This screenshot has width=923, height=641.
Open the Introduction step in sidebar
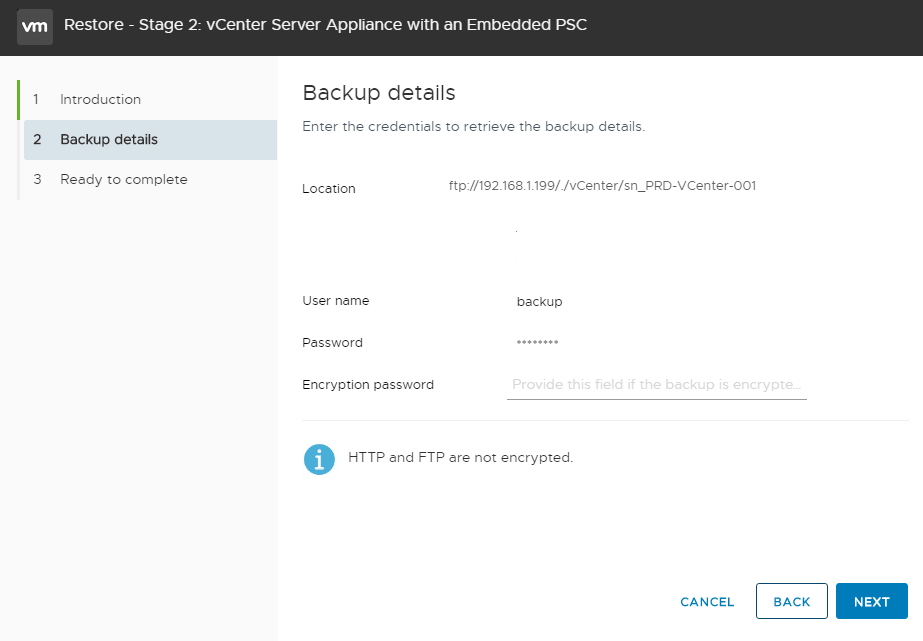[x=100, y=100]
